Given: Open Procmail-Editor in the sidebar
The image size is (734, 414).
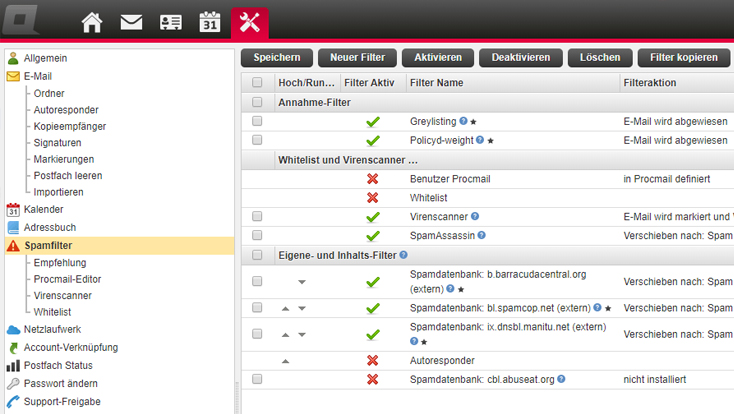Looking at the screenshot, I should 67,279.
